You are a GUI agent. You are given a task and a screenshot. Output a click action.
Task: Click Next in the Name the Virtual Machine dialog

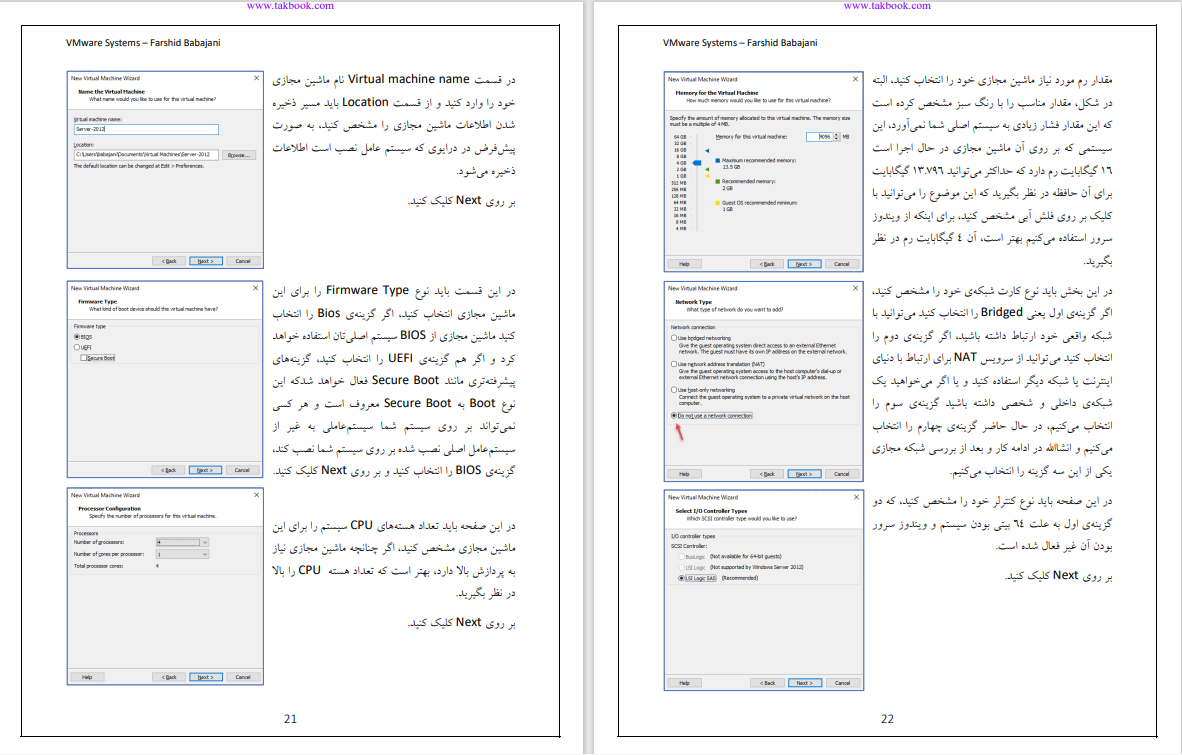(x=206, y=261)
